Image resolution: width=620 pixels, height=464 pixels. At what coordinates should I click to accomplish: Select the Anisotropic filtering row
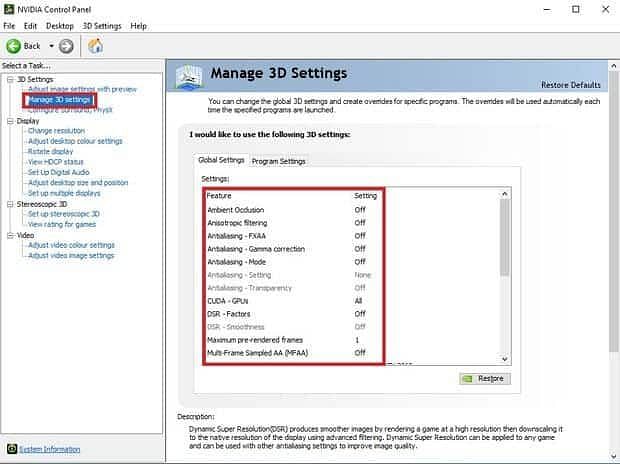(x=293, y=223)
